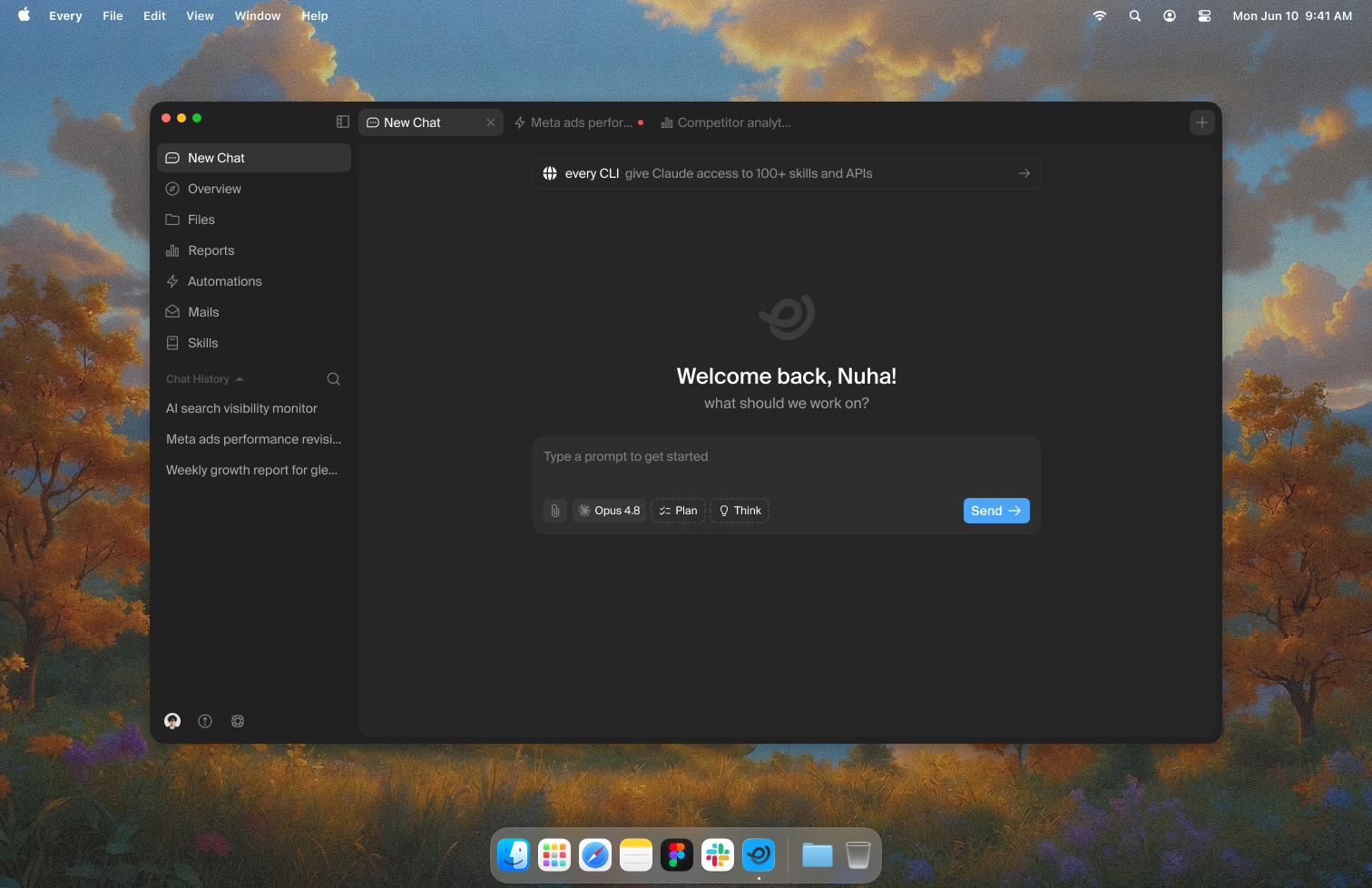Image resolution: width=1372 pixels, height=888 pixels.
Task: Open the Every app dock icon
Action: tap(759, 854)
